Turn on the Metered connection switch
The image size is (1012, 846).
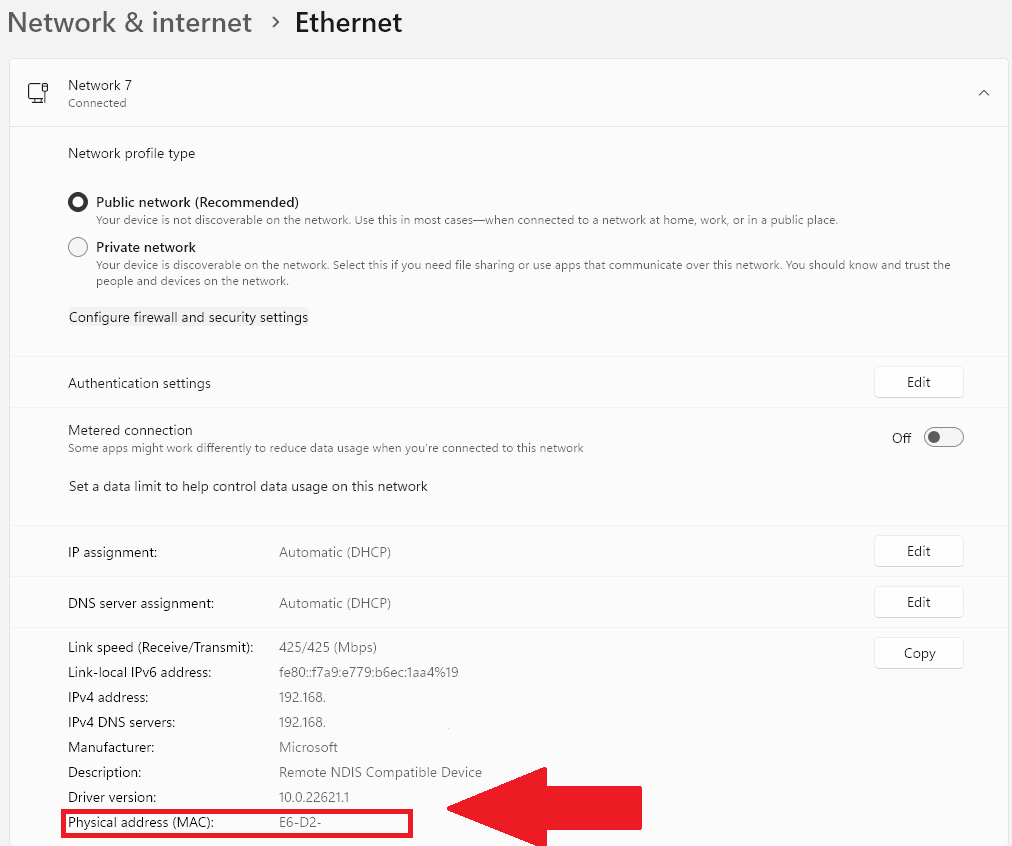coord(941,437)
